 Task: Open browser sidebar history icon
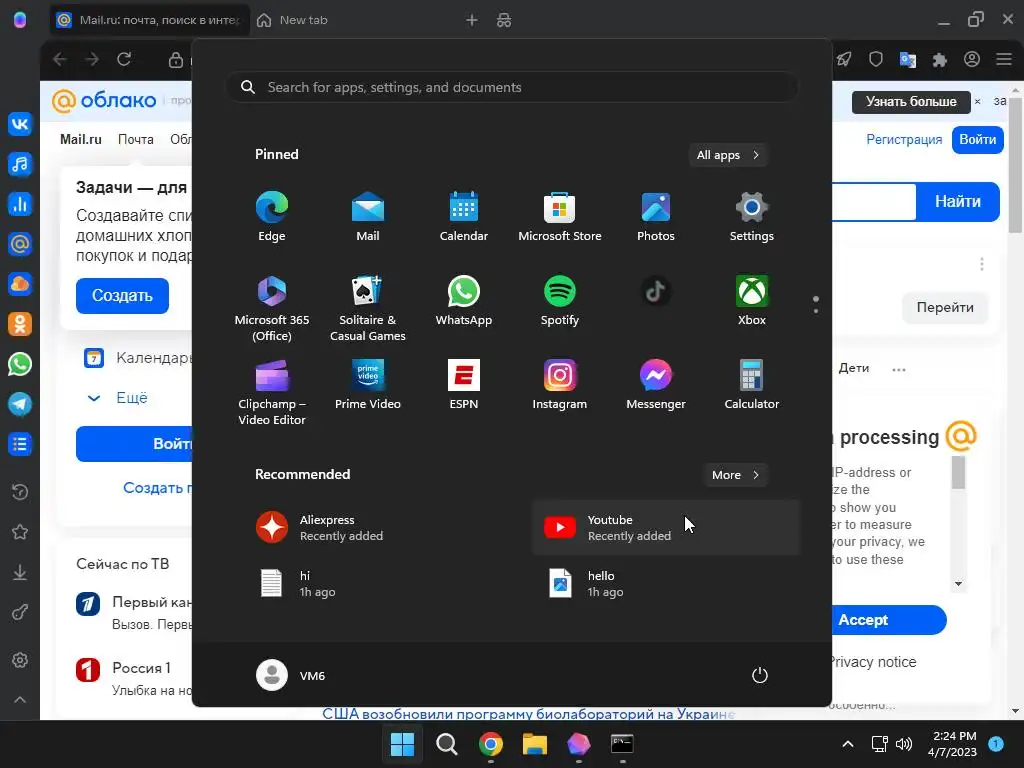click(x=20, y=492)
